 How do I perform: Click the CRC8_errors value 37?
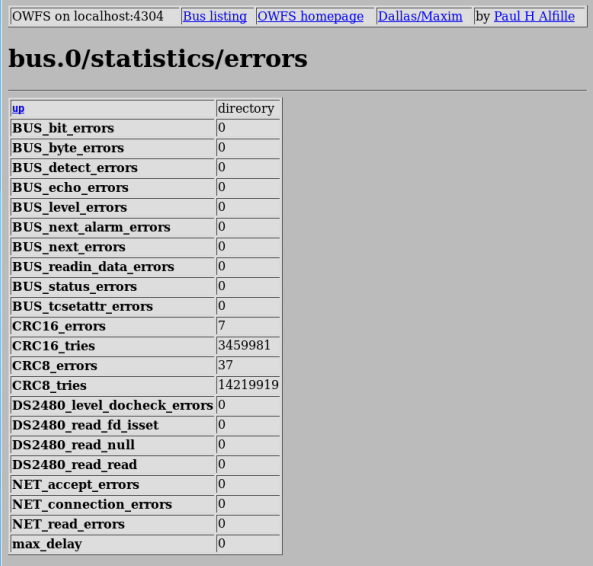point(225,365)
